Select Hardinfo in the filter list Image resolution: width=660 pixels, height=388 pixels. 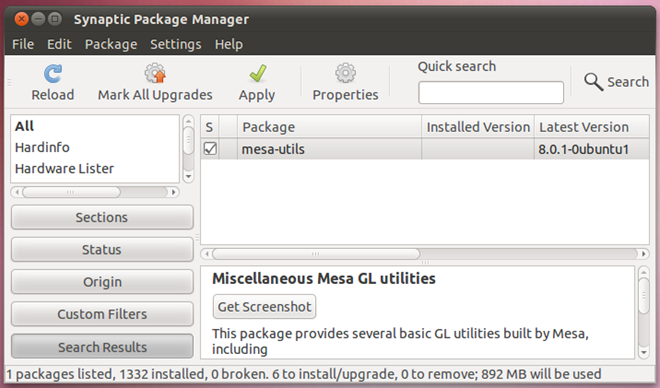click(42, 147)
